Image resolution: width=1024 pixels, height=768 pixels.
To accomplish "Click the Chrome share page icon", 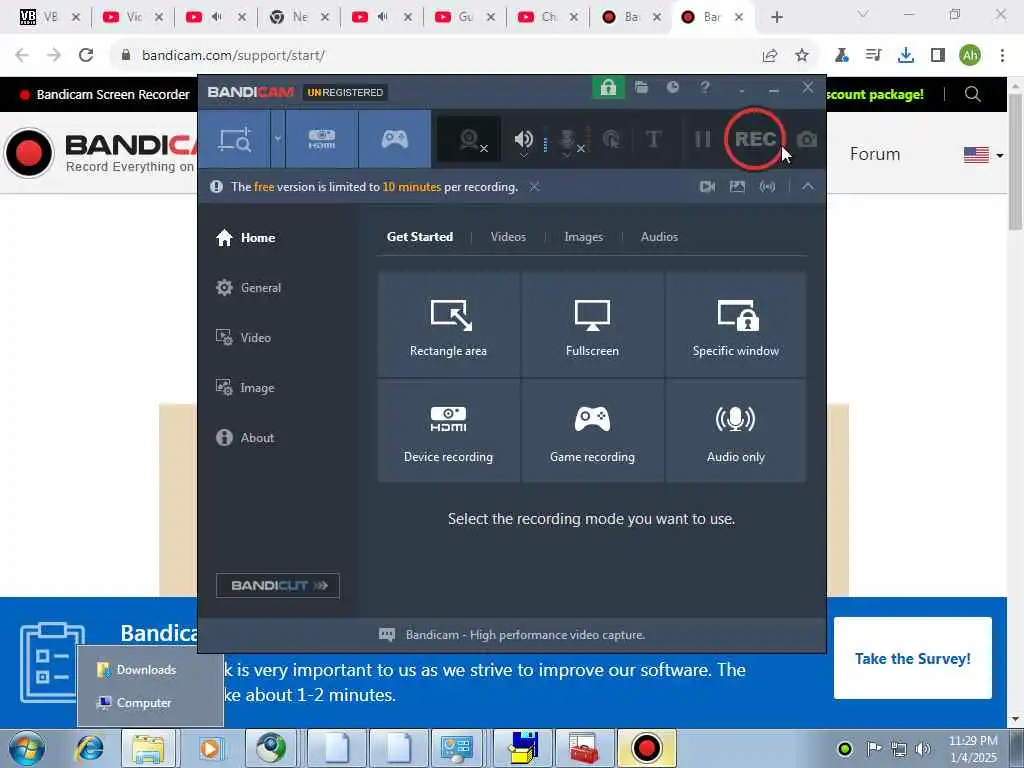I will click(x=770, y=56).
